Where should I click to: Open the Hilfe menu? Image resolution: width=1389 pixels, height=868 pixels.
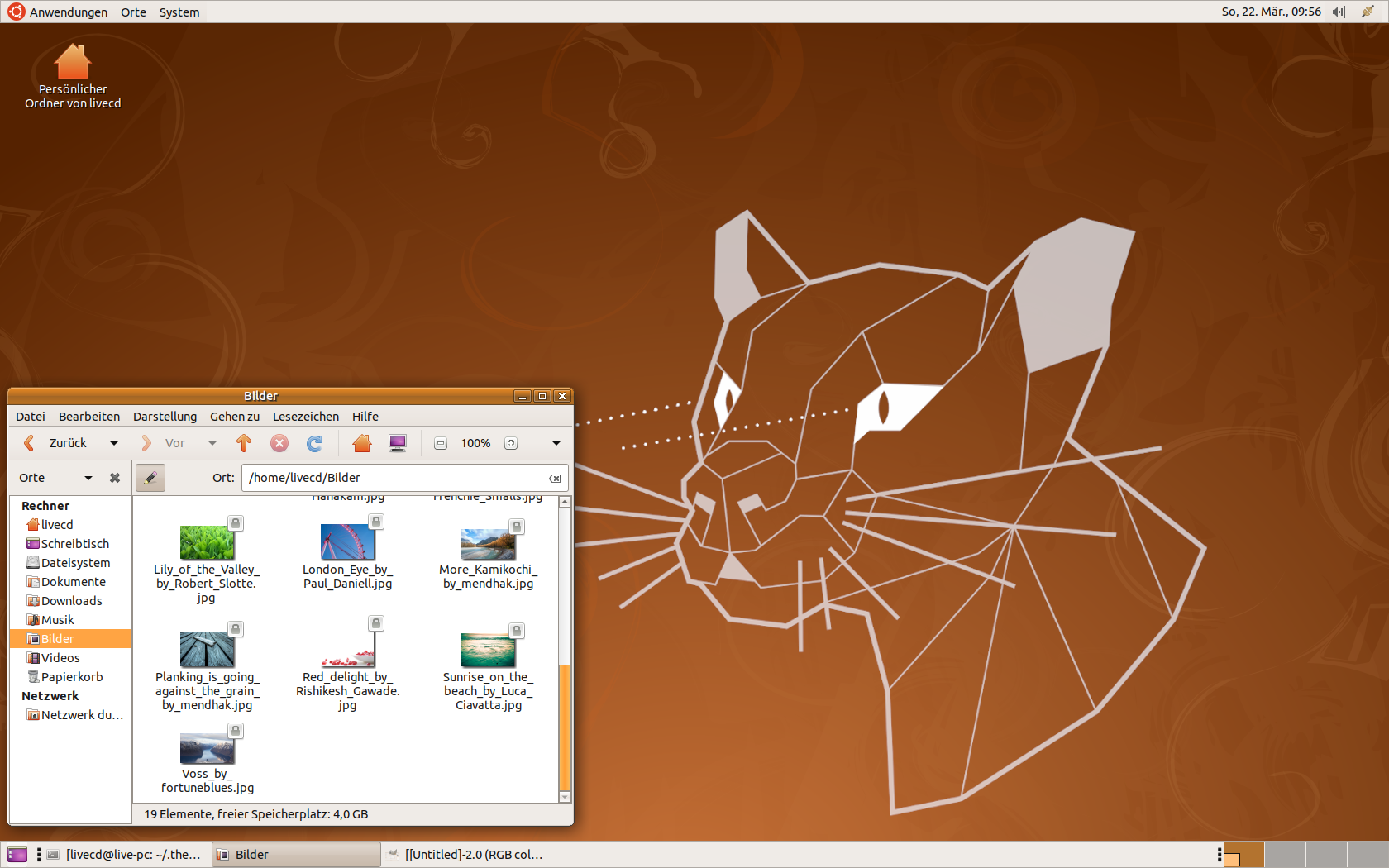pyautogui.click(x=365, y=417)
